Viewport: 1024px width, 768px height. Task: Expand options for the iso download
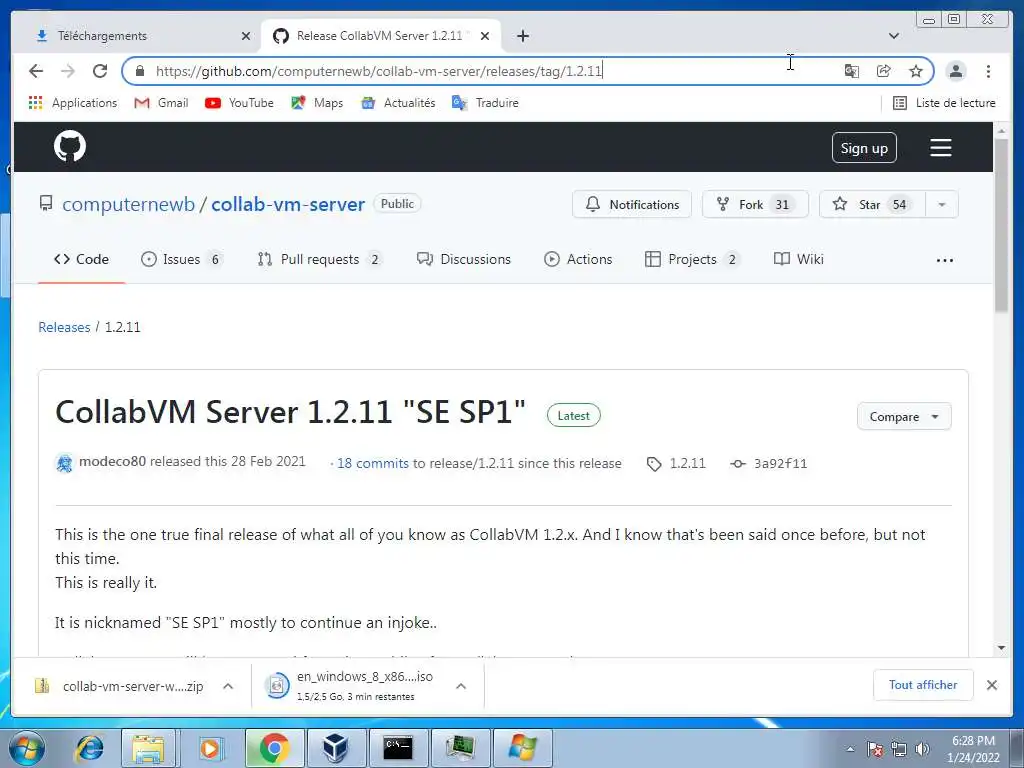[x=461, y=686]
